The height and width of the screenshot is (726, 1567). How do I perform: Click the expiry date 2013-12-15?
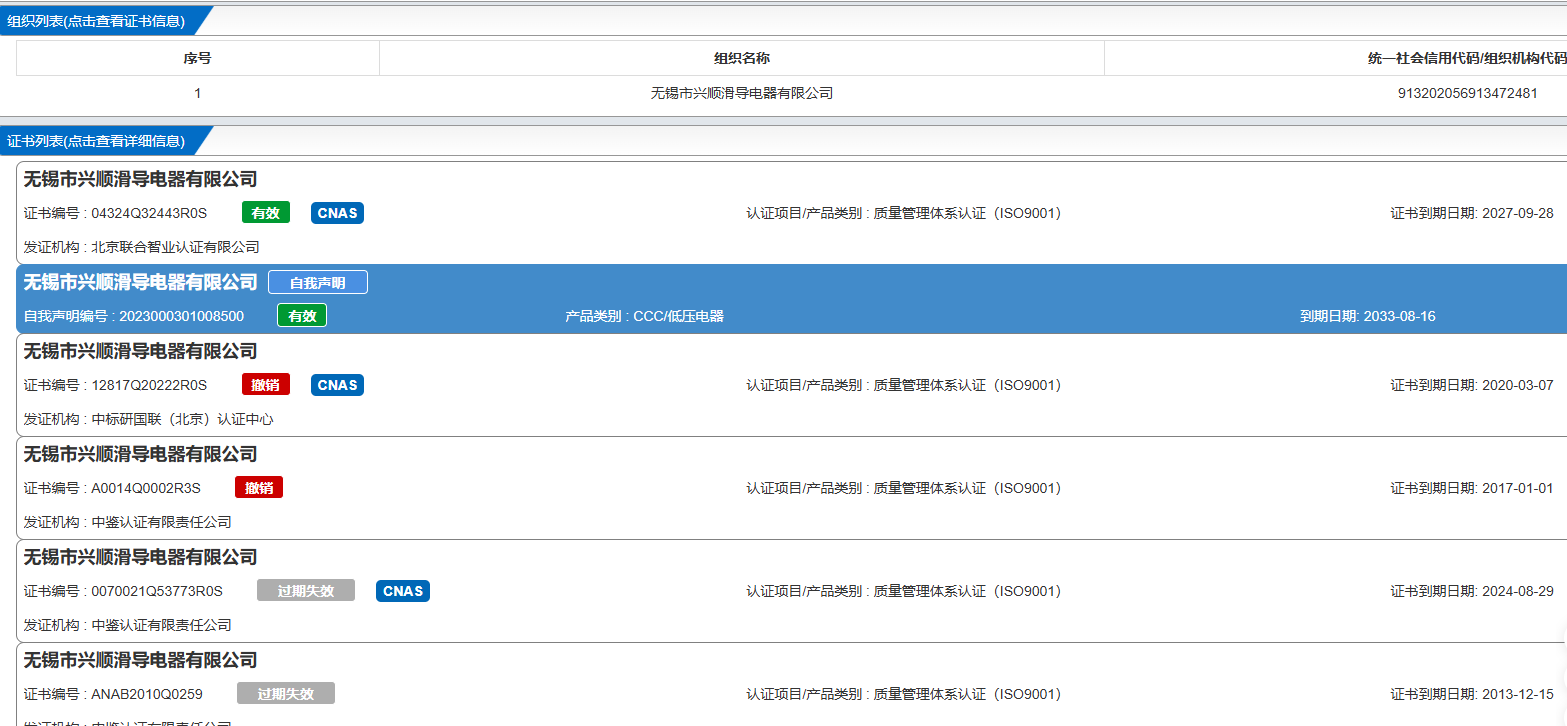coord(1517,694)
